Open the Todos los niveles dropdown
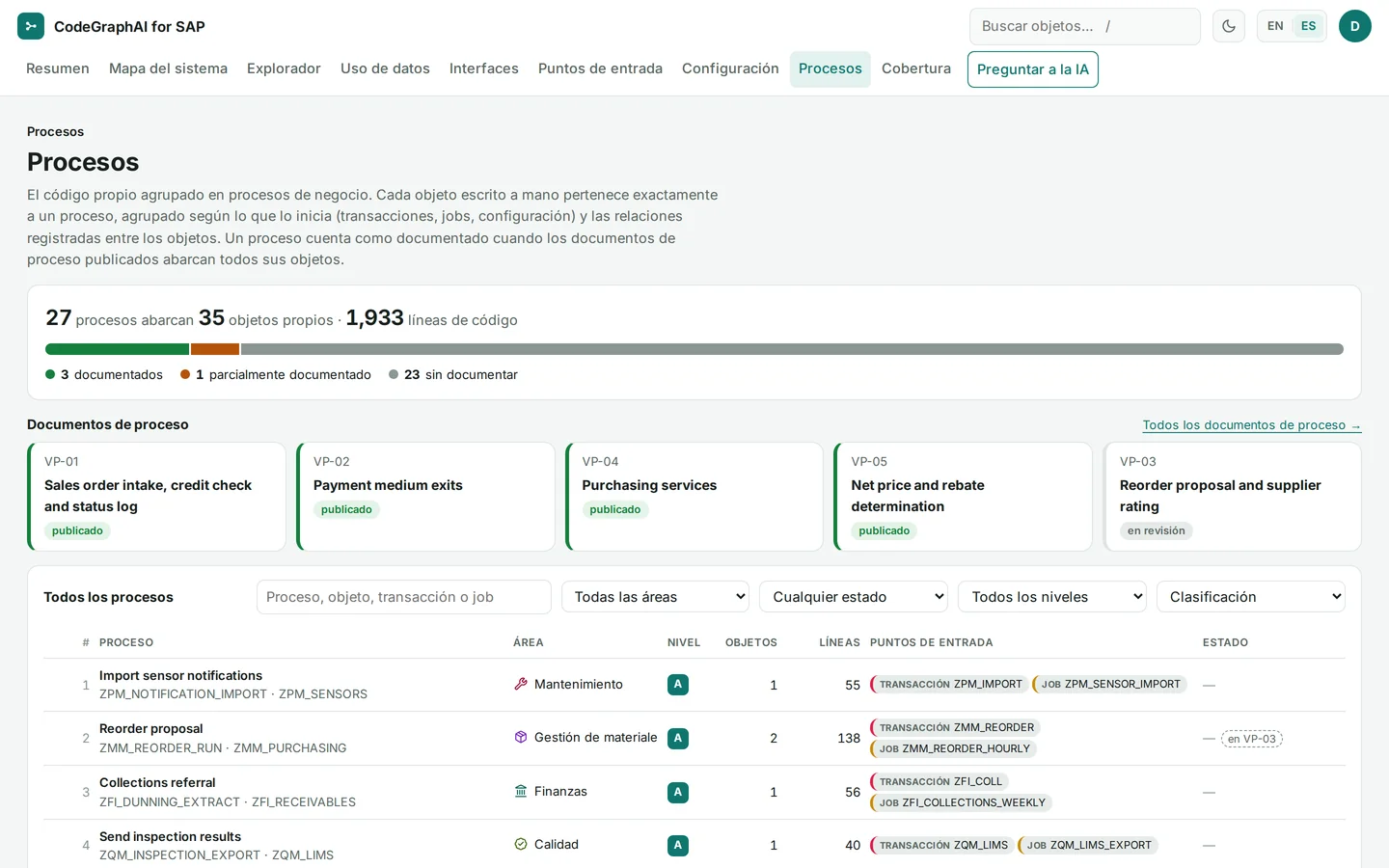The height and width of the screenshot is (868, 1389). 1052,597
